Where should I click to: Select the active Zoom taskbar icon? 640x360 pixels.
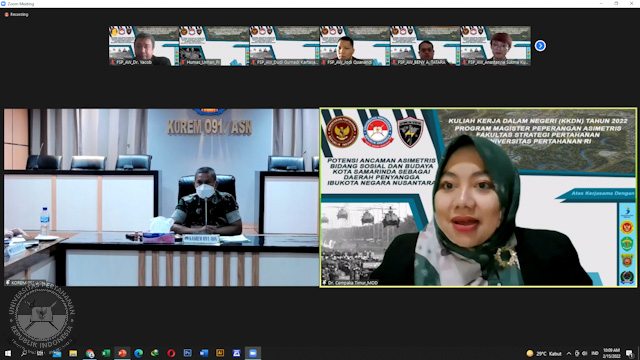[253, 353]
